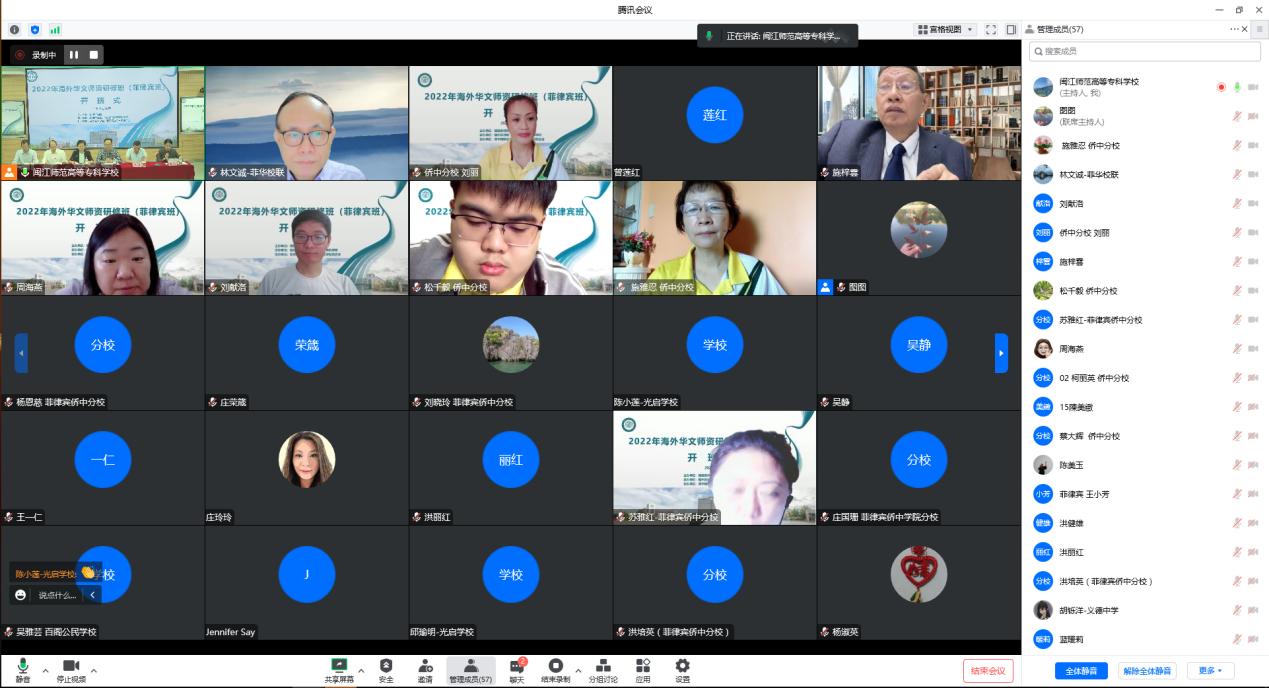The height and width of the screenshot is (688, 1269).
Task: Enter full screen using top-bar icon
Action: [x=991, y=30]
